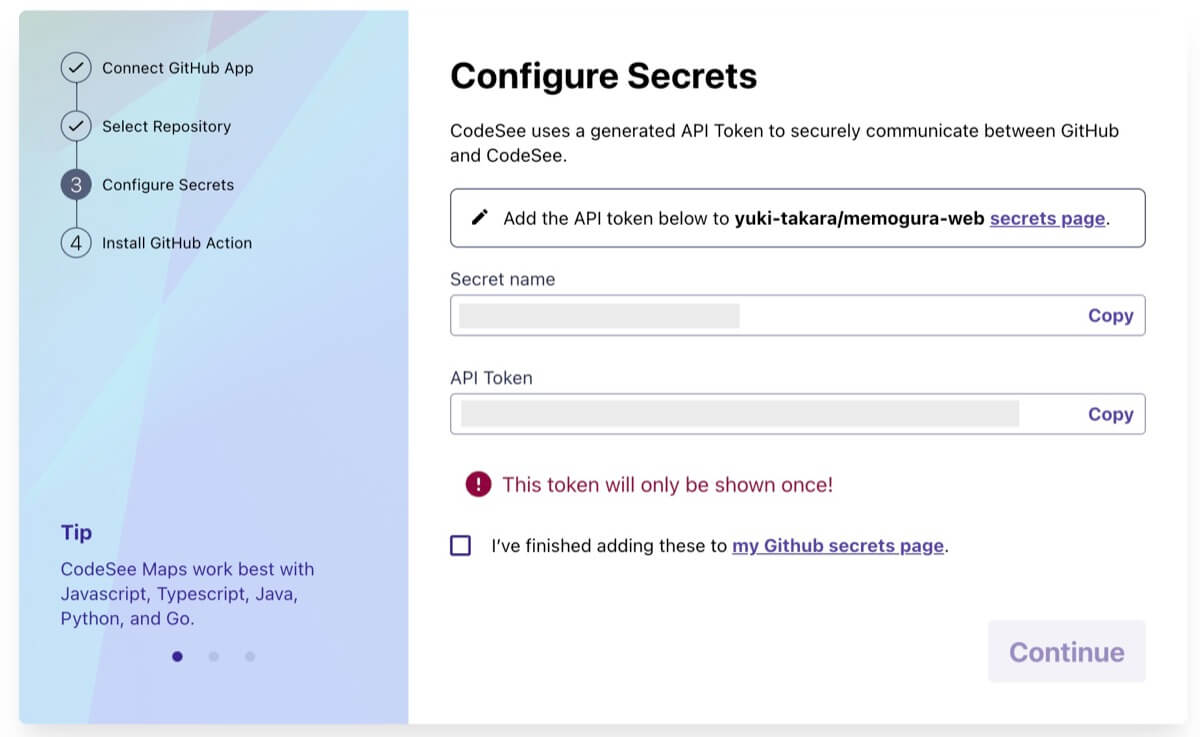Image resolution: width=1200 pixels, height=737 pixels.
Task: Click the pencil icon beside API token instruction
Action: [480, 218]
